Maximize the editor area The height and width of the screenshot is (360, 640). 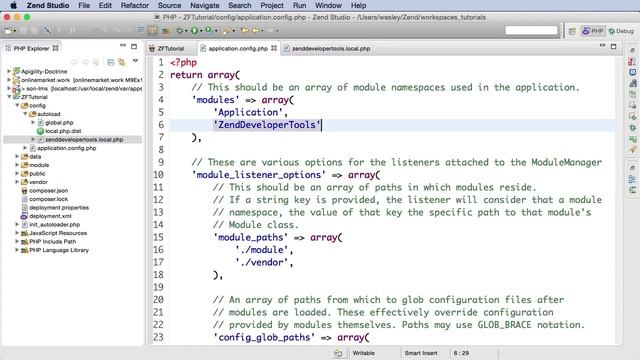tap(613, 47)
